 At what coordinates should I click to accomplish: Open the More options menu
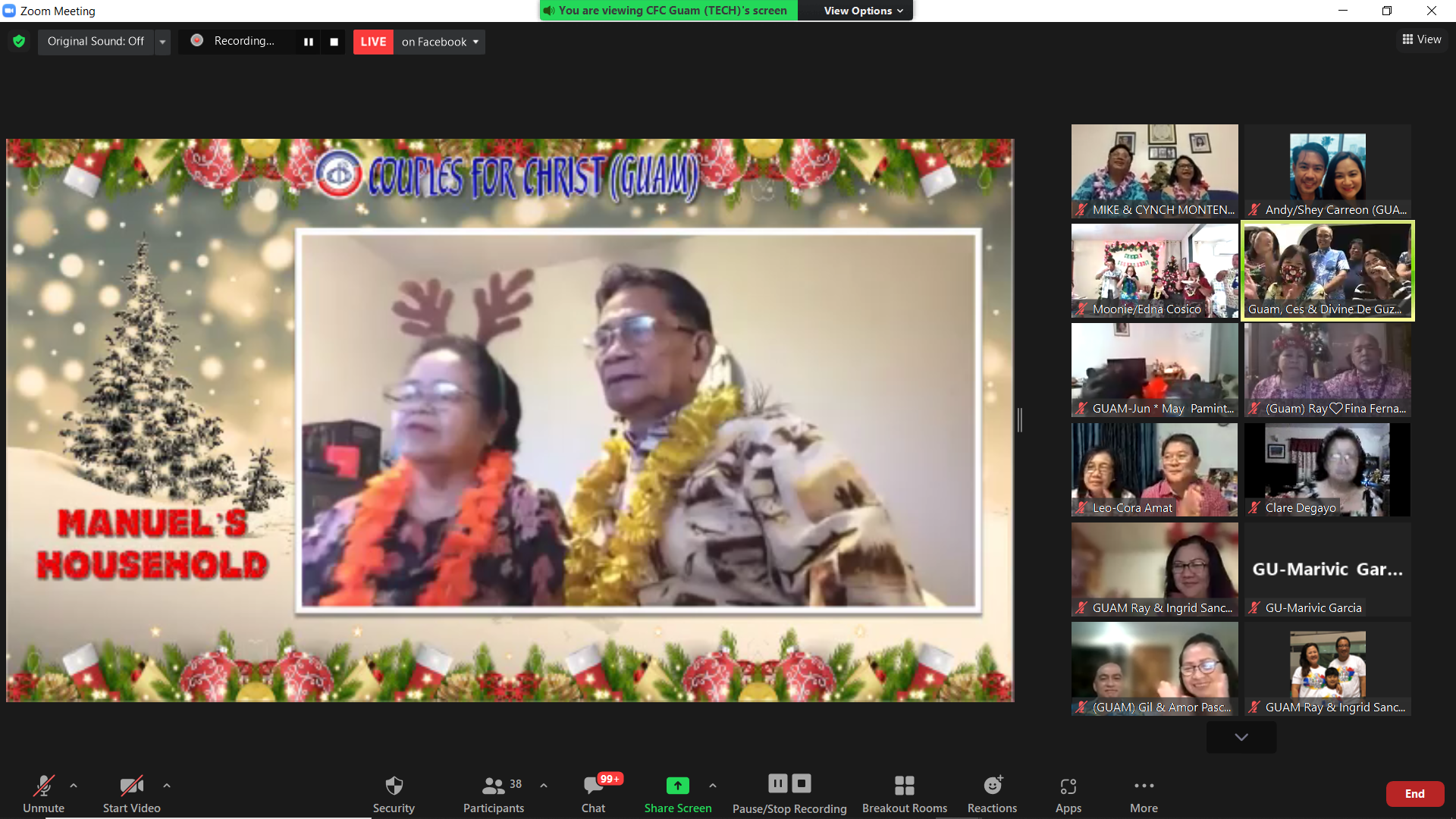pos(1144,793)
